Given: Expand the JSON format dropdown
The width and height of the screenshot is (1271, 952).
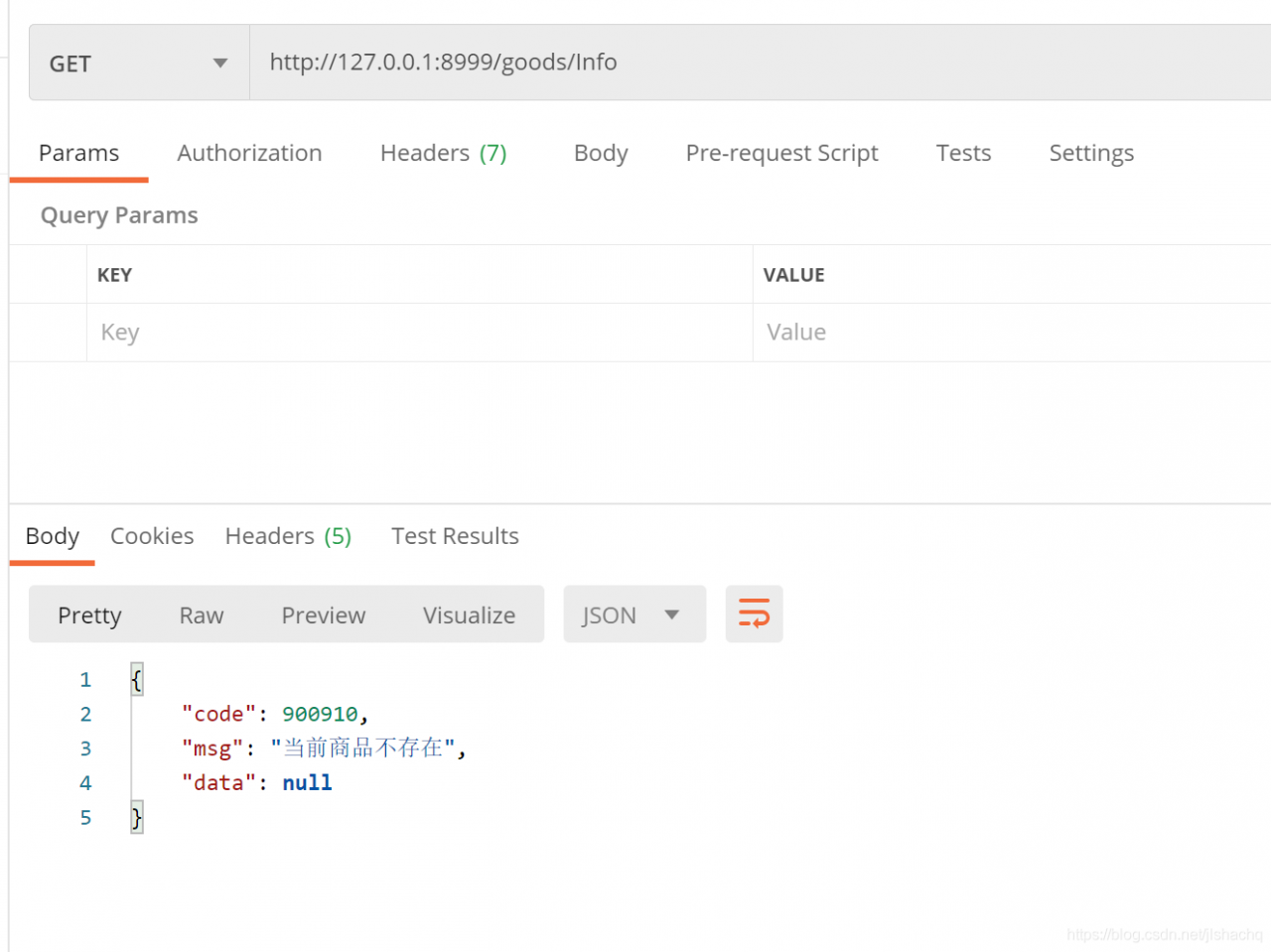Looking at the screenshot, I should (x=634, y=614).
